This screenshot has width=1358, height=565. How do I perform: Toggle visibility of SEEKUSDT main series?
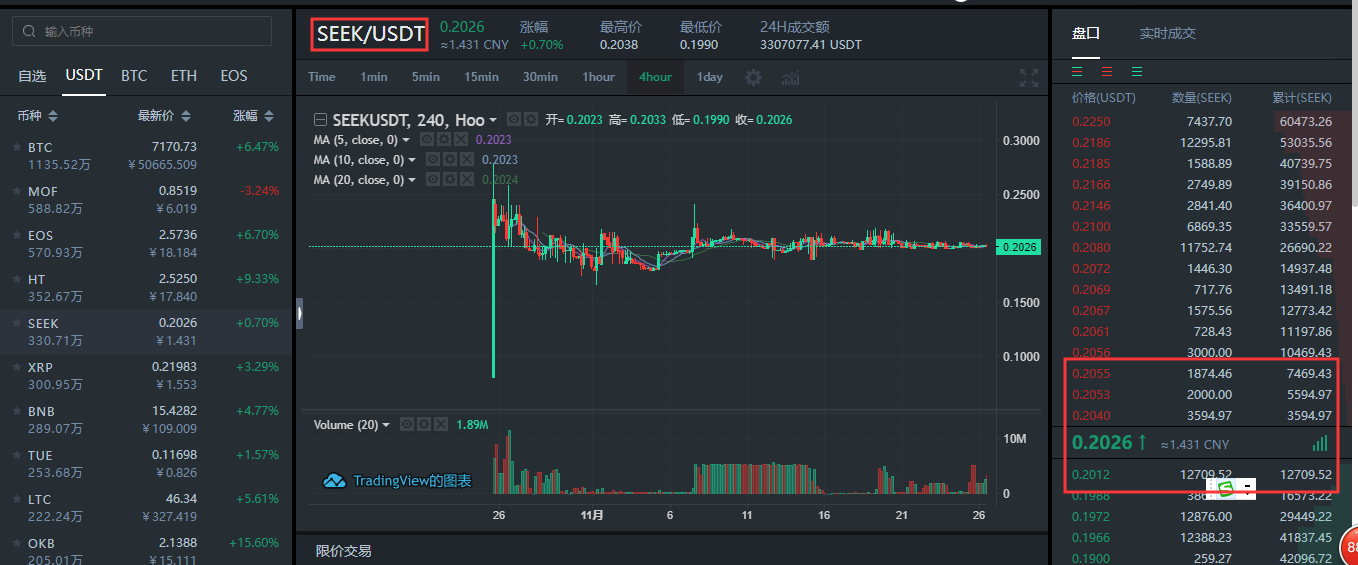[513, 119]
